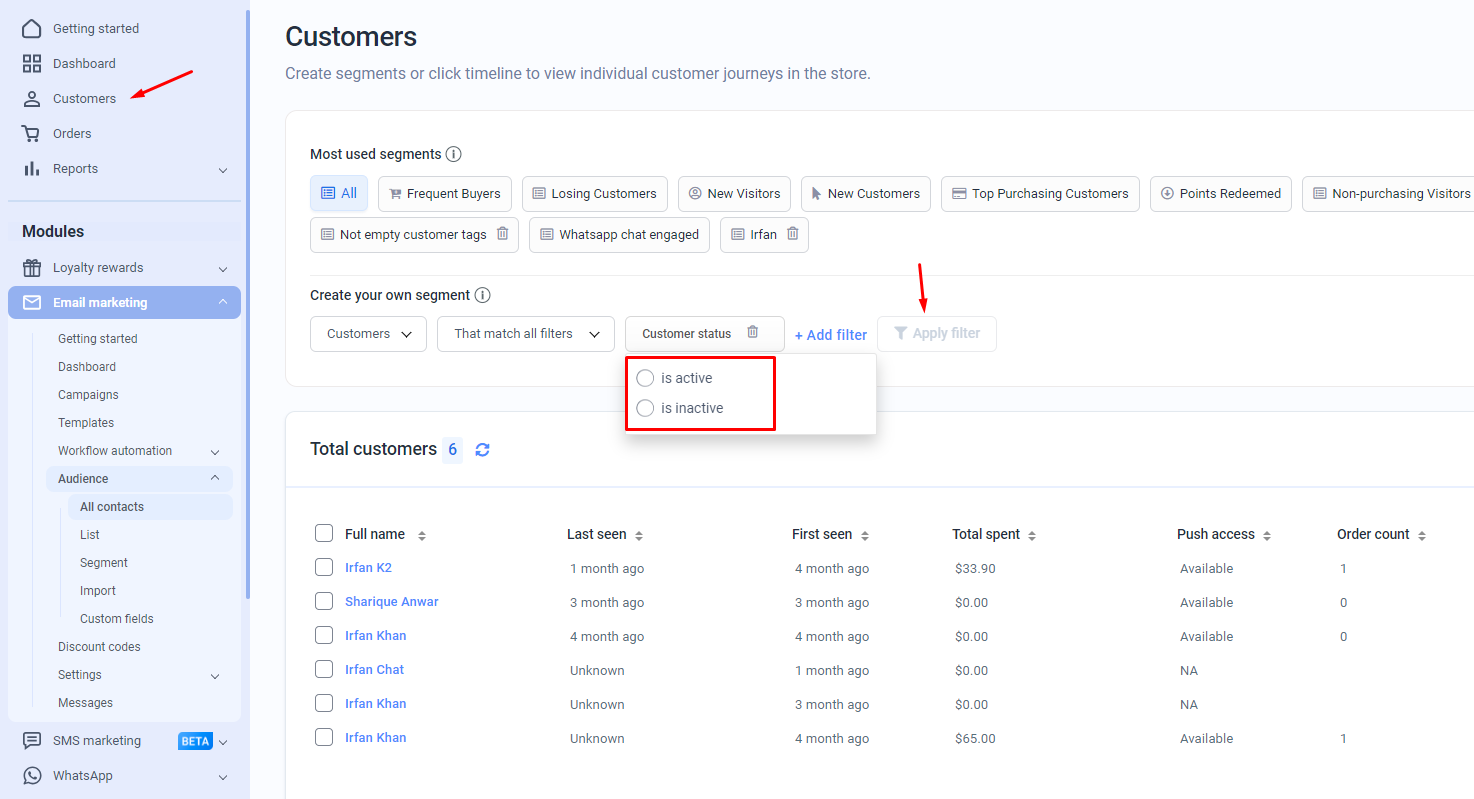This screenshot has width=1474, height=799.
Task: Click the Getting started home icon
Action: [x=32, y=28]
